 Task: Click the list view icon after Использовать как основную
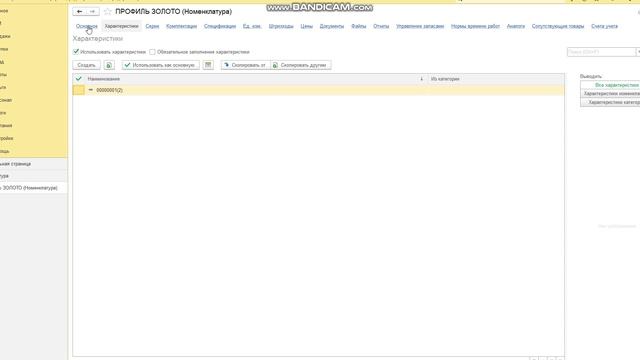(208, 65)
